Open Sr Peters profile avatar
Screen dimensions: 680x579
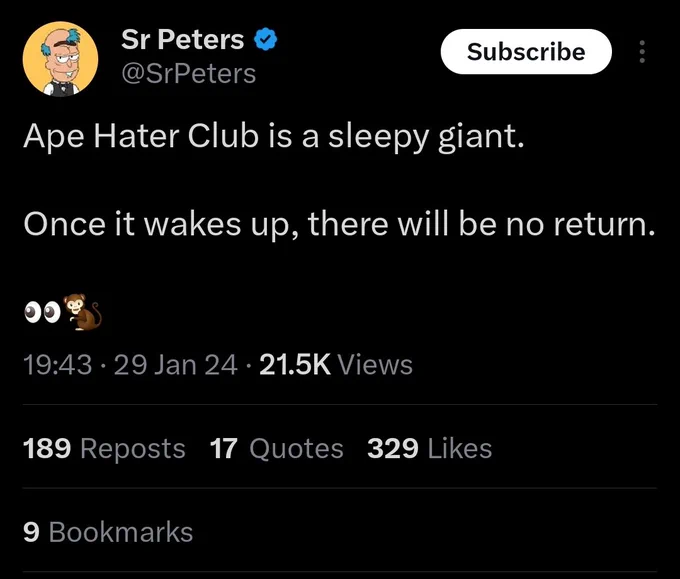(x=60, y=59)
